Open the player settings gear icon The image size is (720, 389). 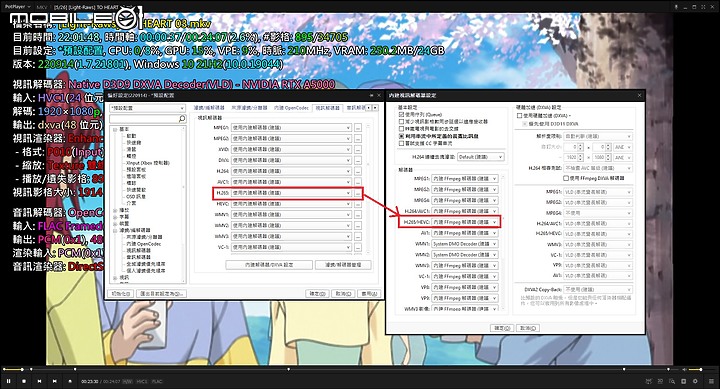click(x=695, y=381)
